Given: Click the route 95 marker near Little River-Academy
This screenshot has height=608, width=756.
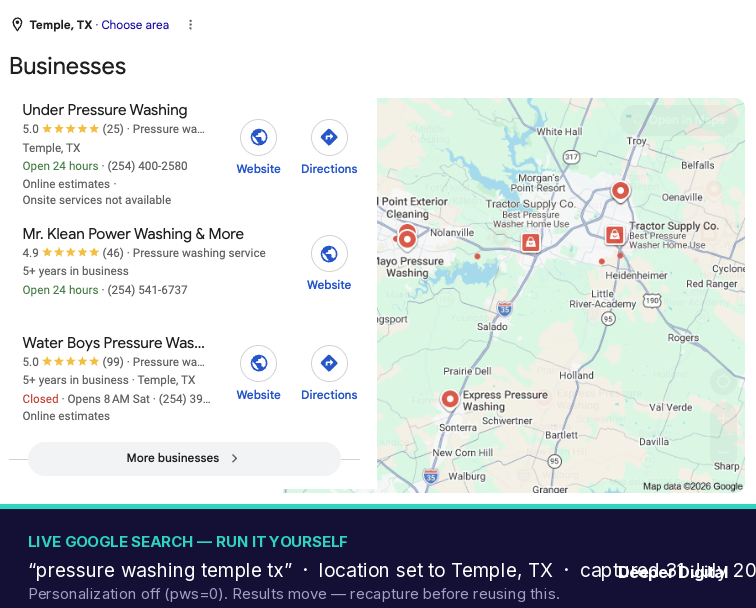Looking at the screenshot, I should pos(608,319).
